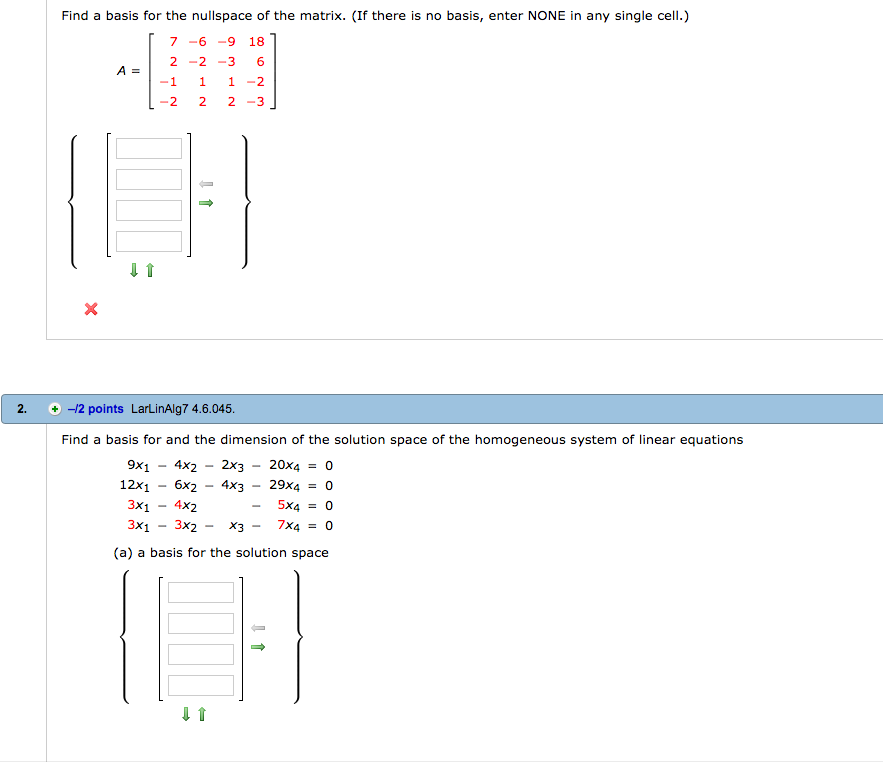Viewport: 883px width, 762px height.
Task: Click the second answer cell of problem 1 matrix
Action: click(x=148, y=179)
